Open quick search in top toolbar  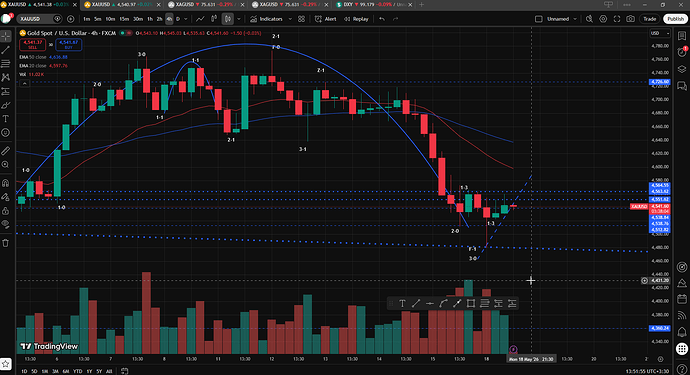[590, 19]
